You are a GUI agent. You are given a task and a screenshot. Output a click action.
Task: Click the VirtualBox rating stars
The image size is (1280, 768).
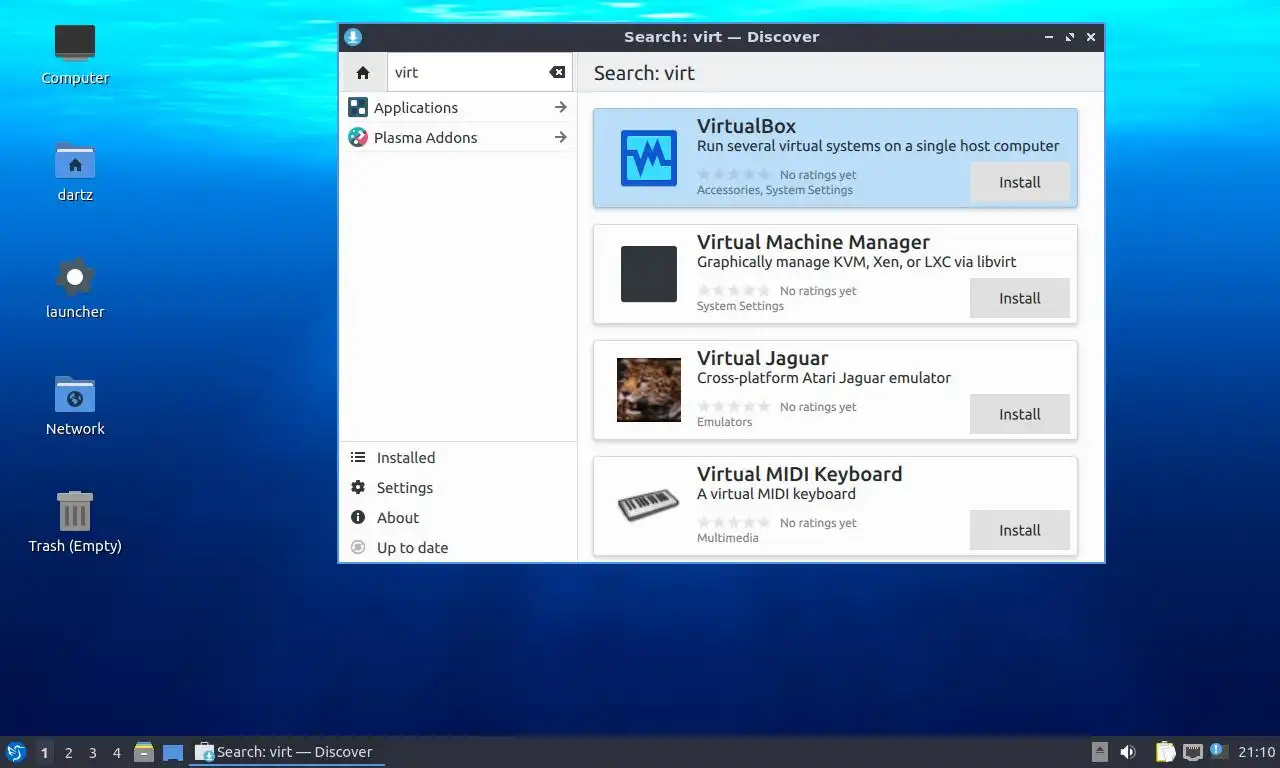734,175
